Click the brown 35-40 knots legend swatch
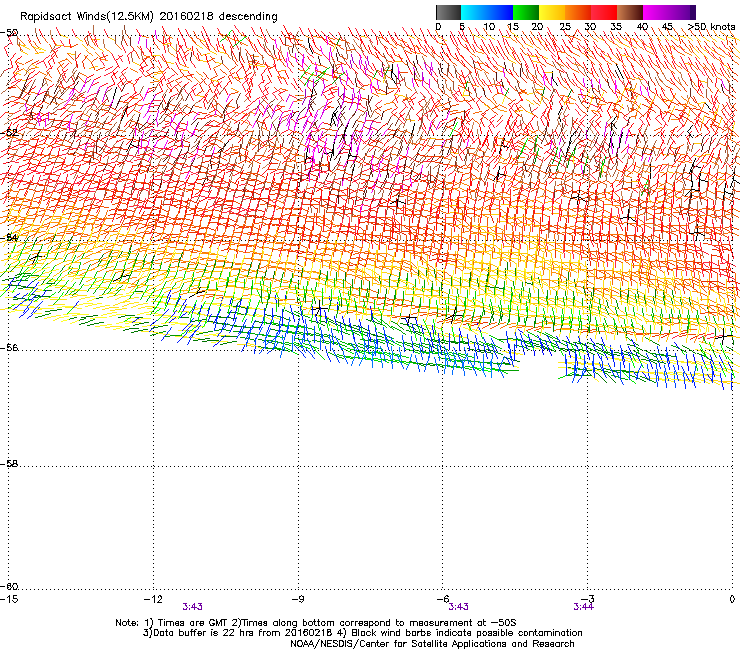The height and width of the screenshot is (650, 740). click(x=630, y=12)
